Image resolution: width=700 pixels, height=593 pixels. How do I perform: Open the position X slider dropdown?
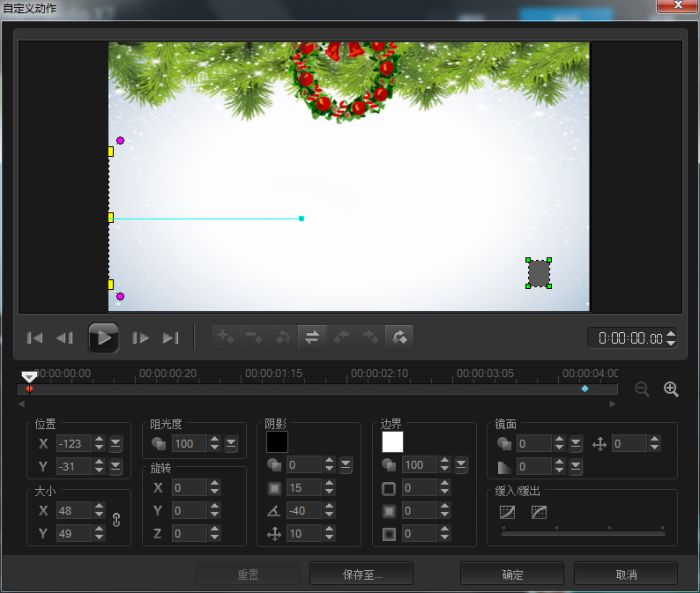pos(116,443)
